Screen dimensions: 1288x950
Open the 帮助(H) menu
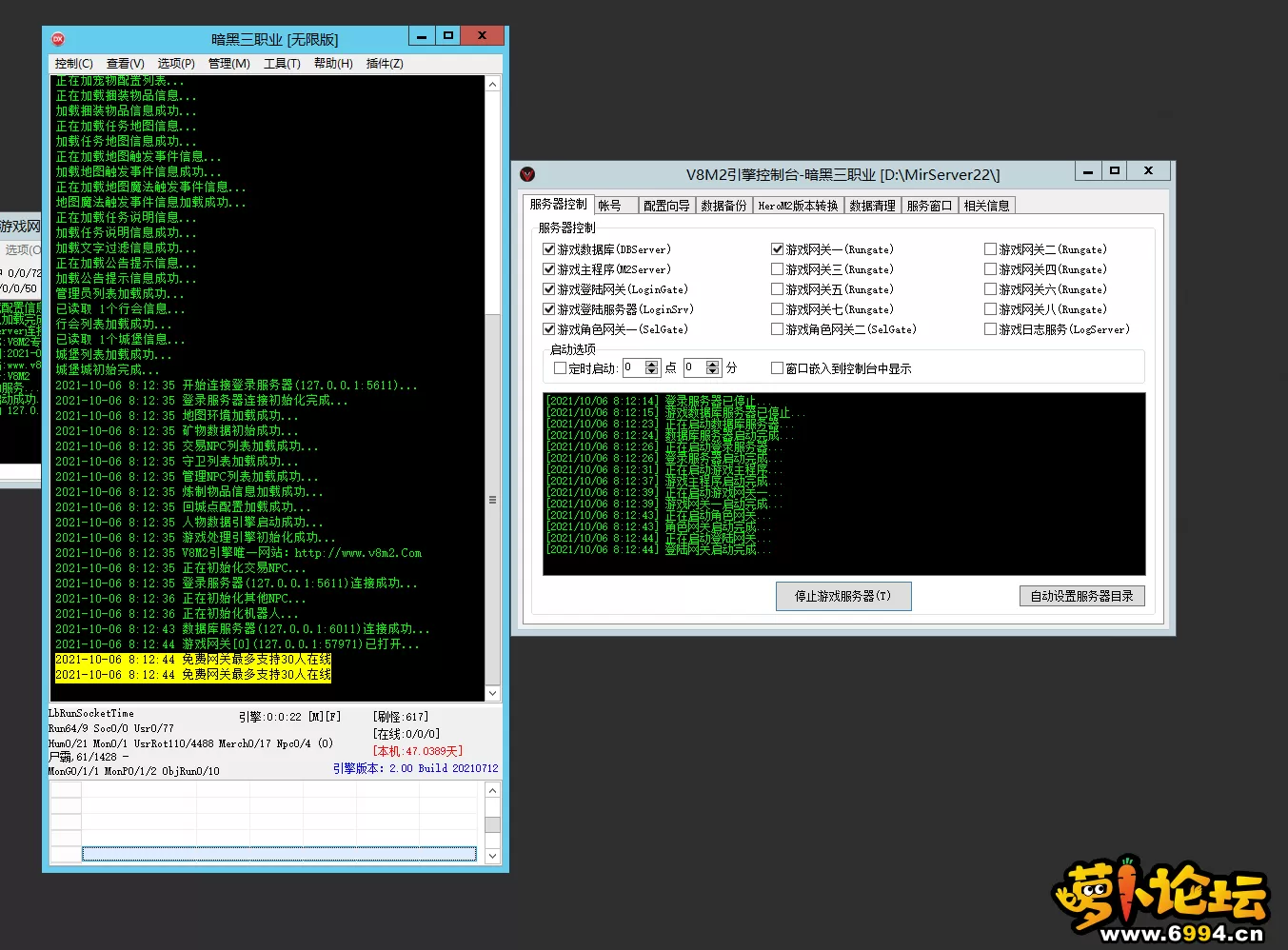pos(333,64)
